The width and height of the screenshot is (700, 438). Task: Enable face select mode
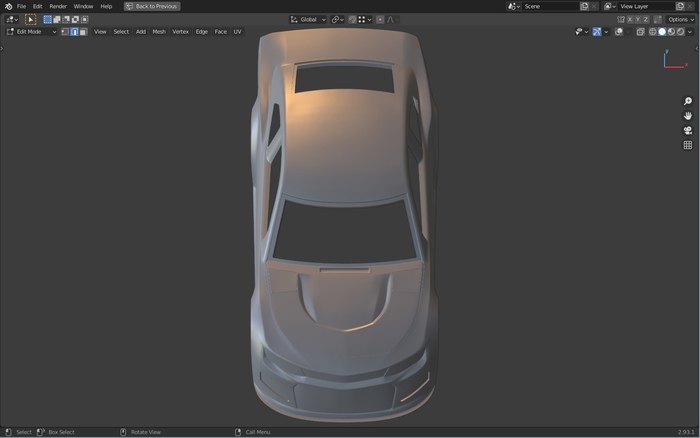tap(83, 32)
